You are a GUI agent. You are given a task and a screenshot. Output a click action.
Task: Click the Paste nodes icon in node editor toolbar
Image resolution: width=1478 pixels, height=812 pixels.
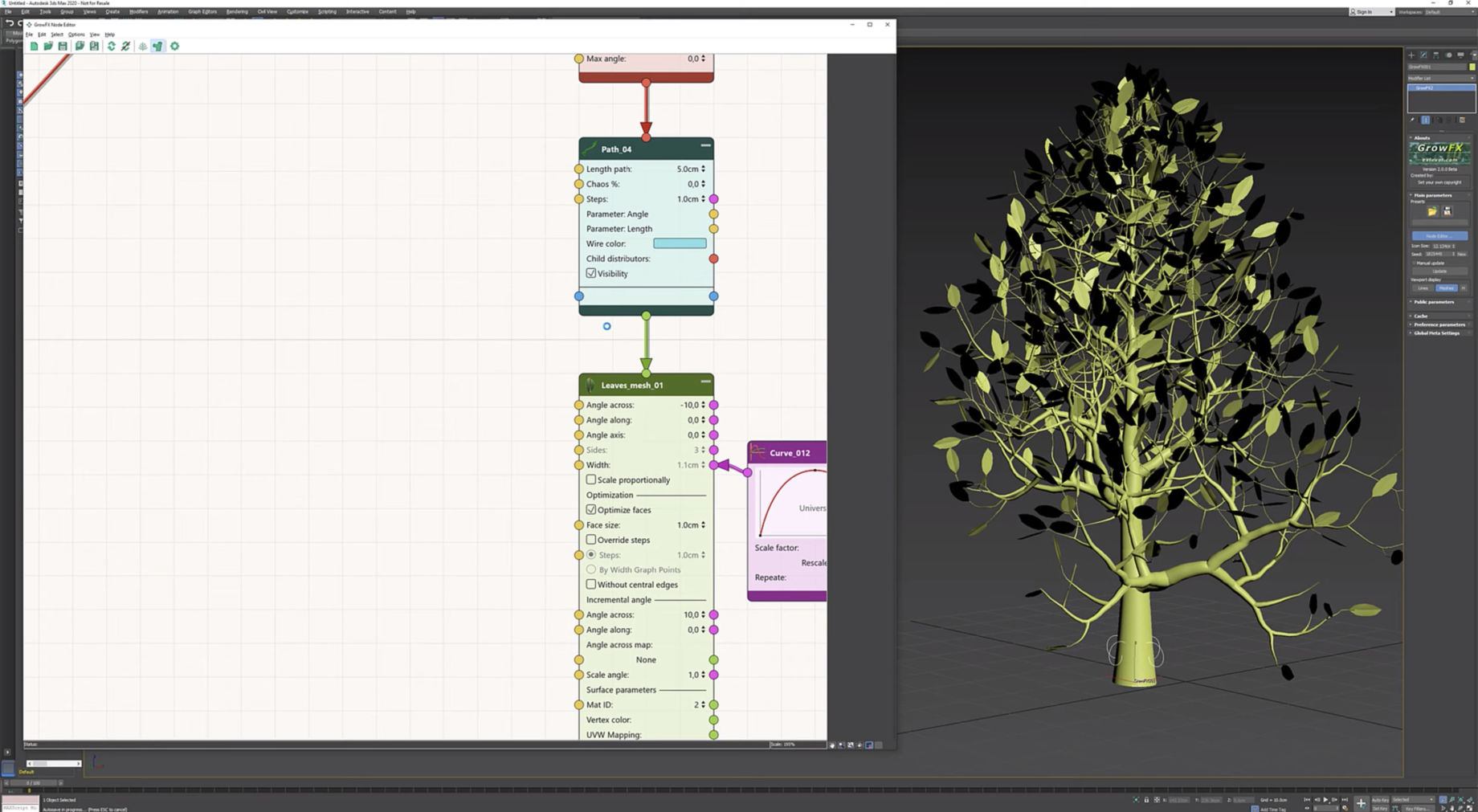[x=94, y=46]
